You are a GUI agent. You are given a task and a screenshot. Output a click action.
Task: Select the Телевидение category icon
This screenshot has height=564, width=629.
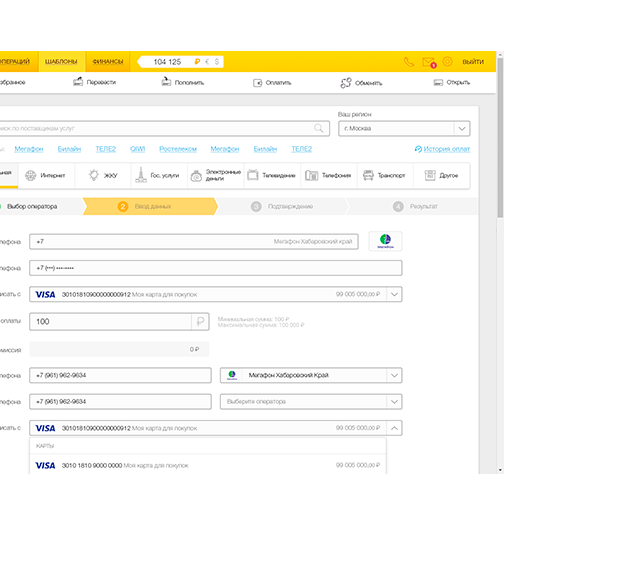tap(252, 175)
